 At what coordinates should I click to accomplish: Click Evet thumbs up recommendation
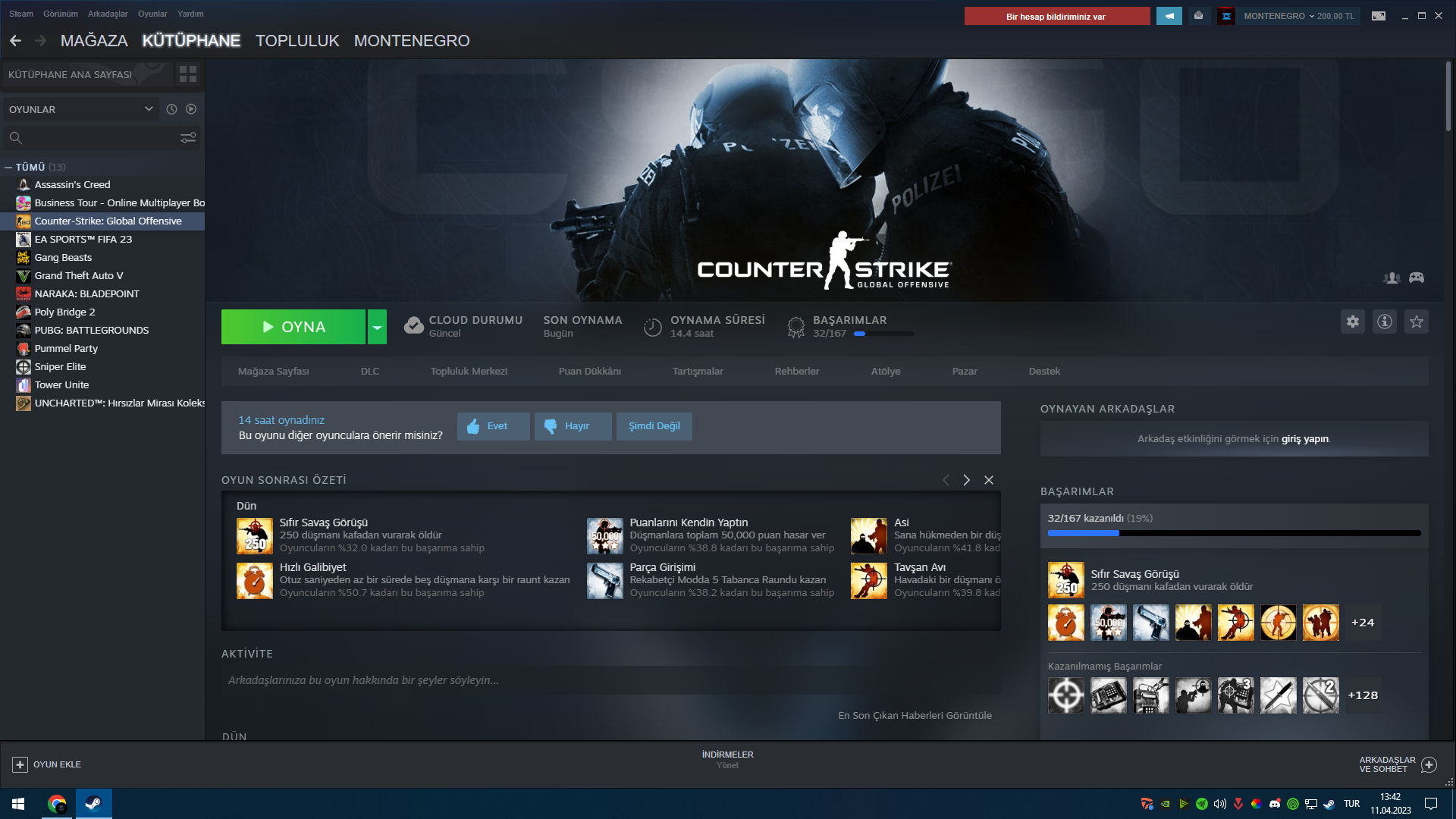point(493,426)
